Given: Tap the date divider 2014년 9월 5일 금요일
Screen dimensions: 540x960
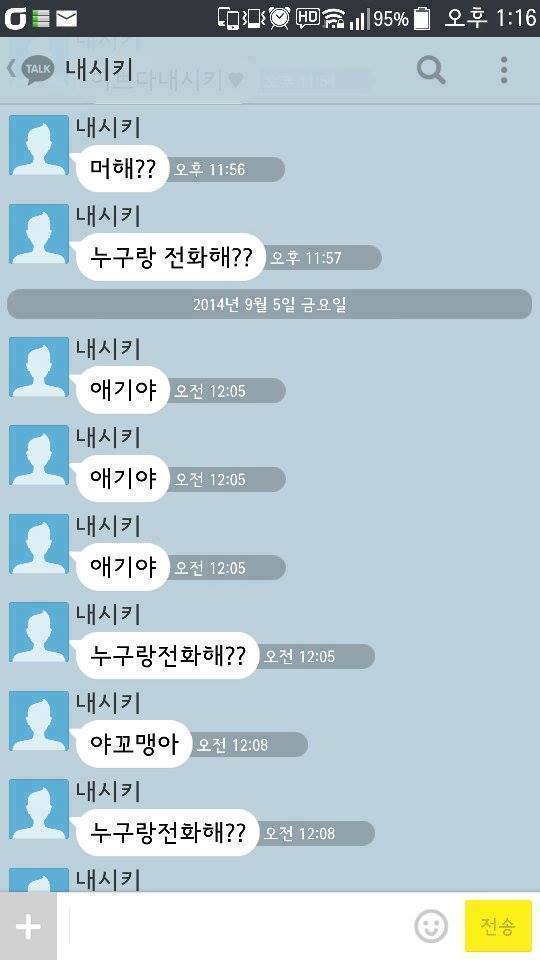Looking at the screenshot, I should pos(269,304).
